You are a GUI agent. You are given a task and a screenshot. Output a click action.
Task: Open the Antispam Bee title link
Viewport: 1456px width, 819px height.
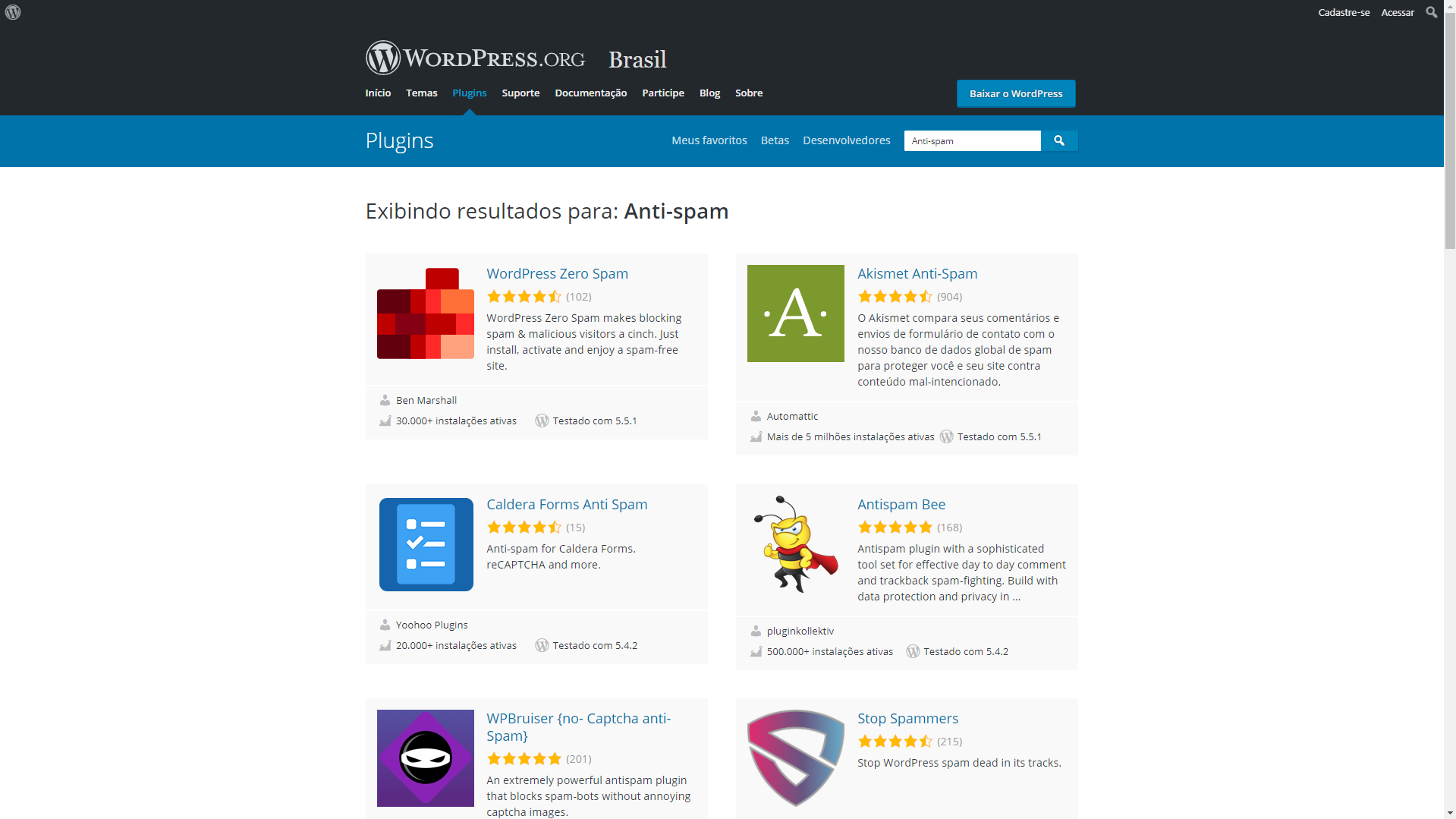tap(901, 504)
